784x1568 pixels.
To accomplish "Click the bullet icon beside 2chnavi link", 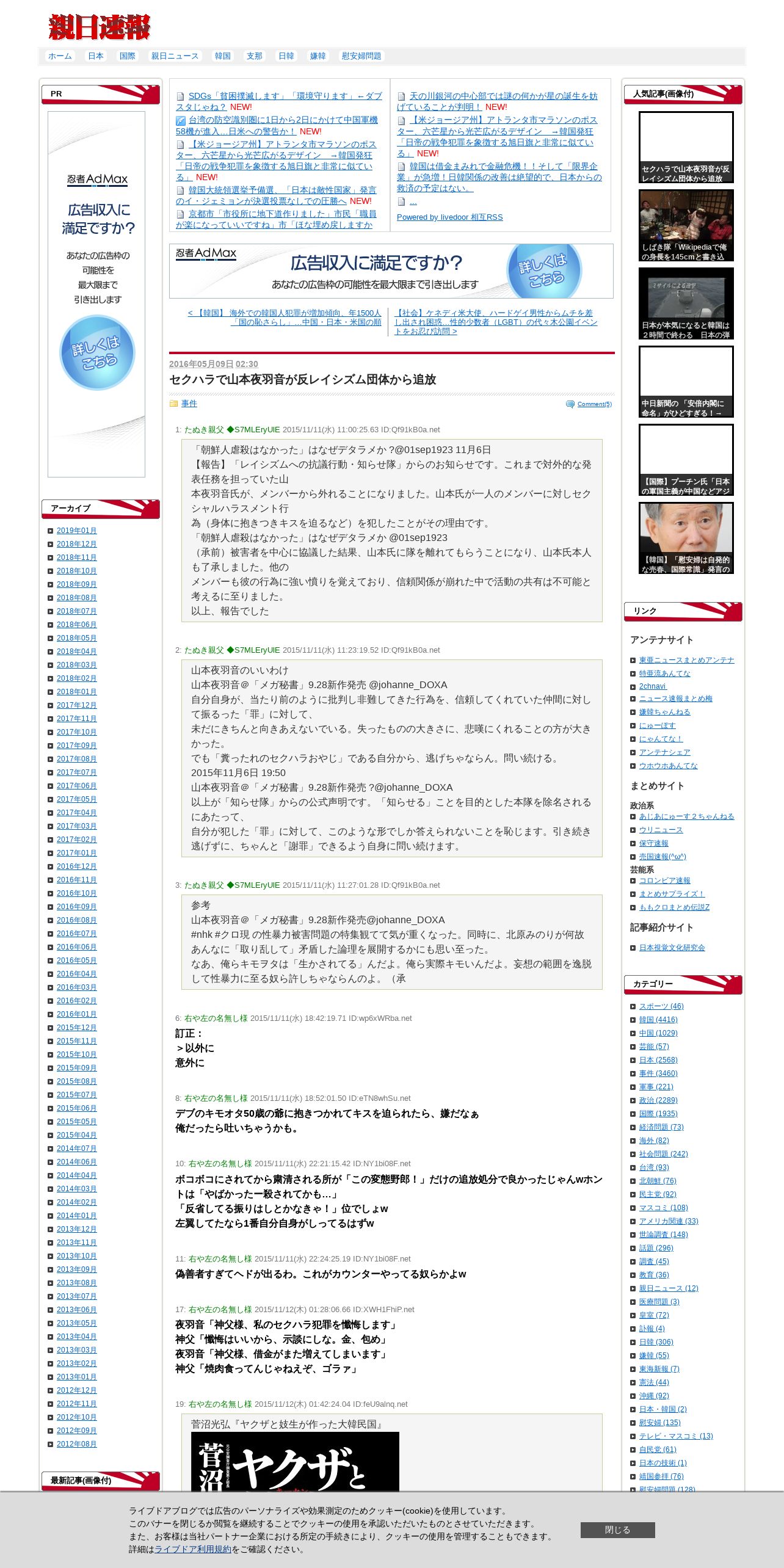I will coord(633,686).
